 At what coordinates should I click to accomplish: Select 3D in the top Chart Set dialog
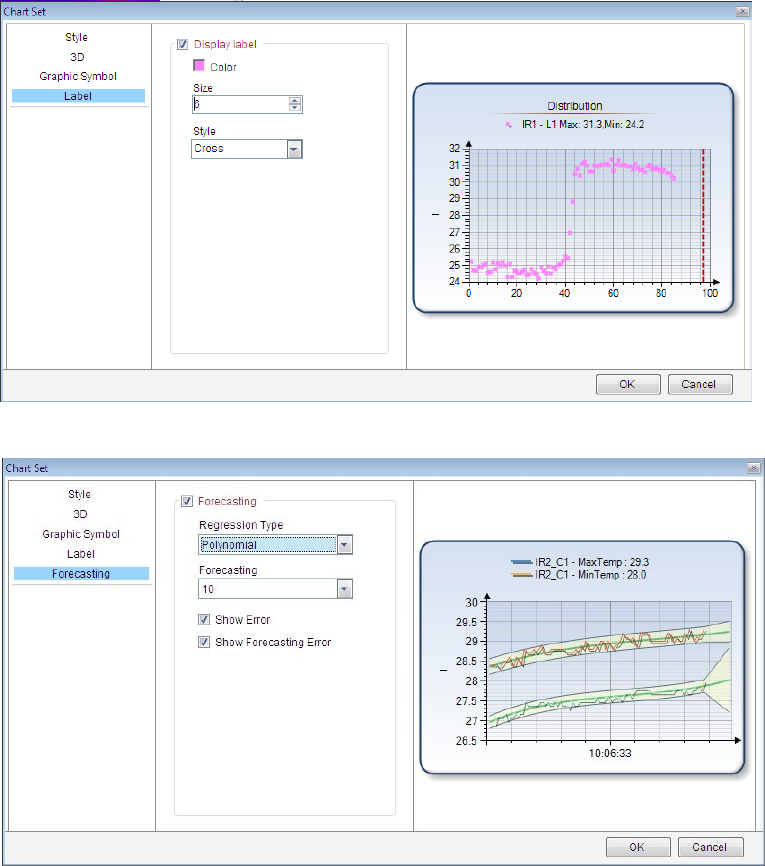pyautogui.click(x=77, y=57)
